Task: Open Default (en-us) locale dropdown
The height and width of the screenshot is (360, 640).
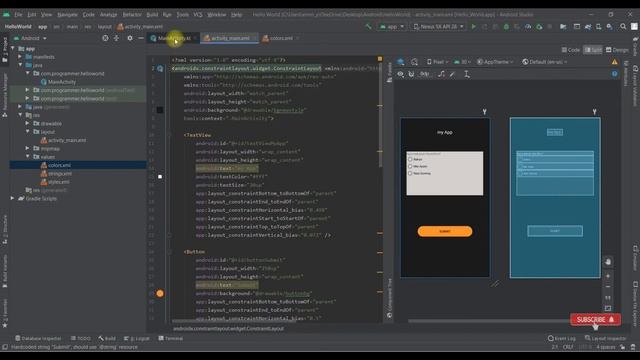Action: 545,62
